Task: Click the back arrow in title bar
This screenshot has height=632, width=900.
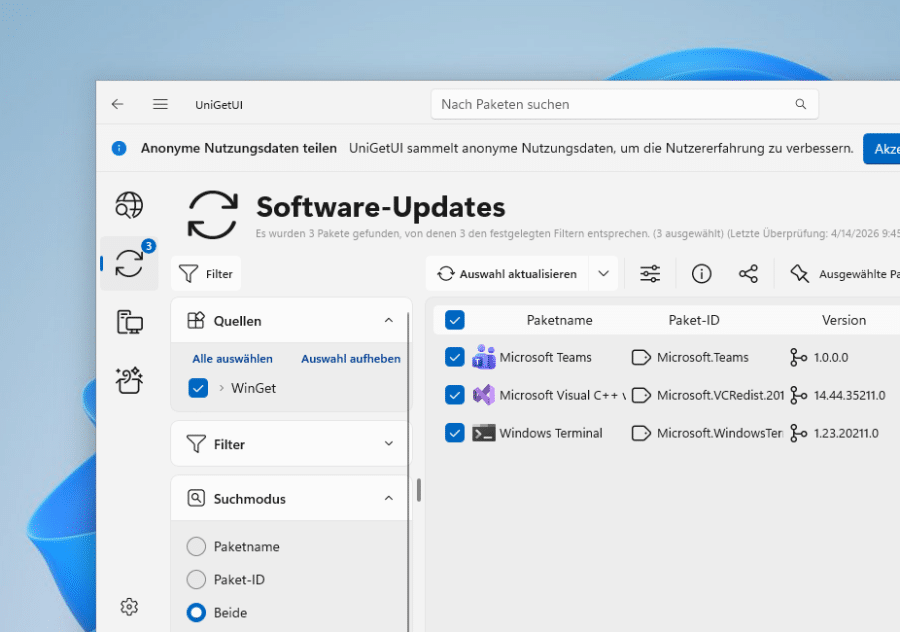Action: tap(118, 104)
